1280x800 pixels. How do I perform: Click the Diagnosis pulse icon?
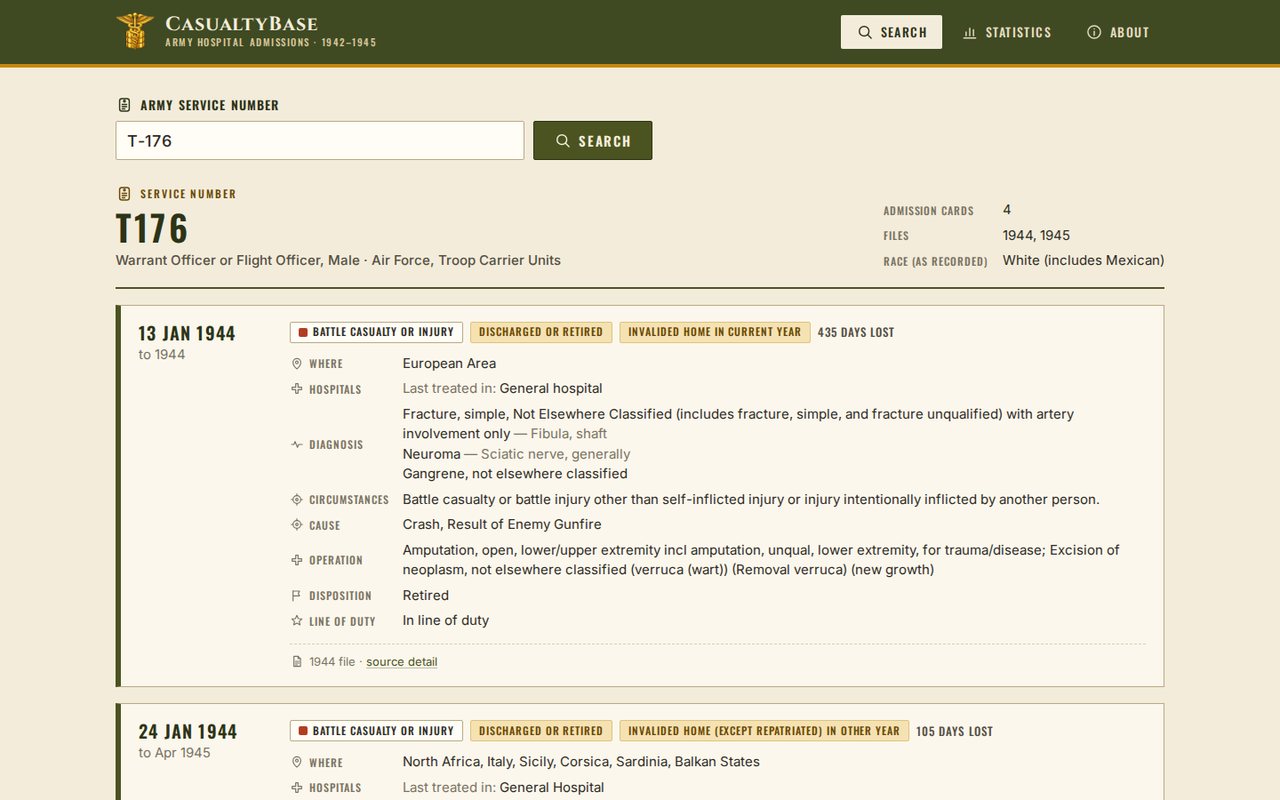pyautogui.click(x=296, y=444)
